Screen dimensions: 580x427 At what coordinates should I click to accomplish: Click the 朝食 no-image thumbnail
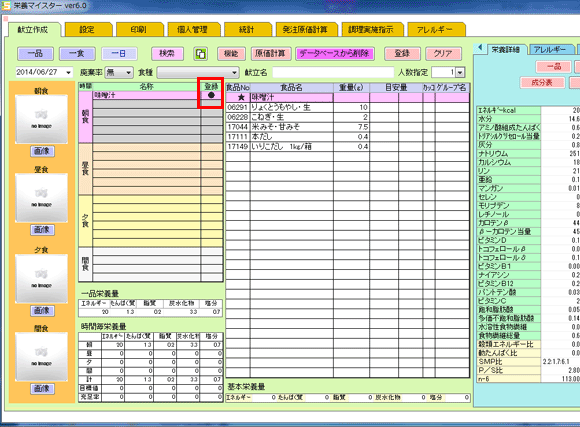(x=41, y=119)
